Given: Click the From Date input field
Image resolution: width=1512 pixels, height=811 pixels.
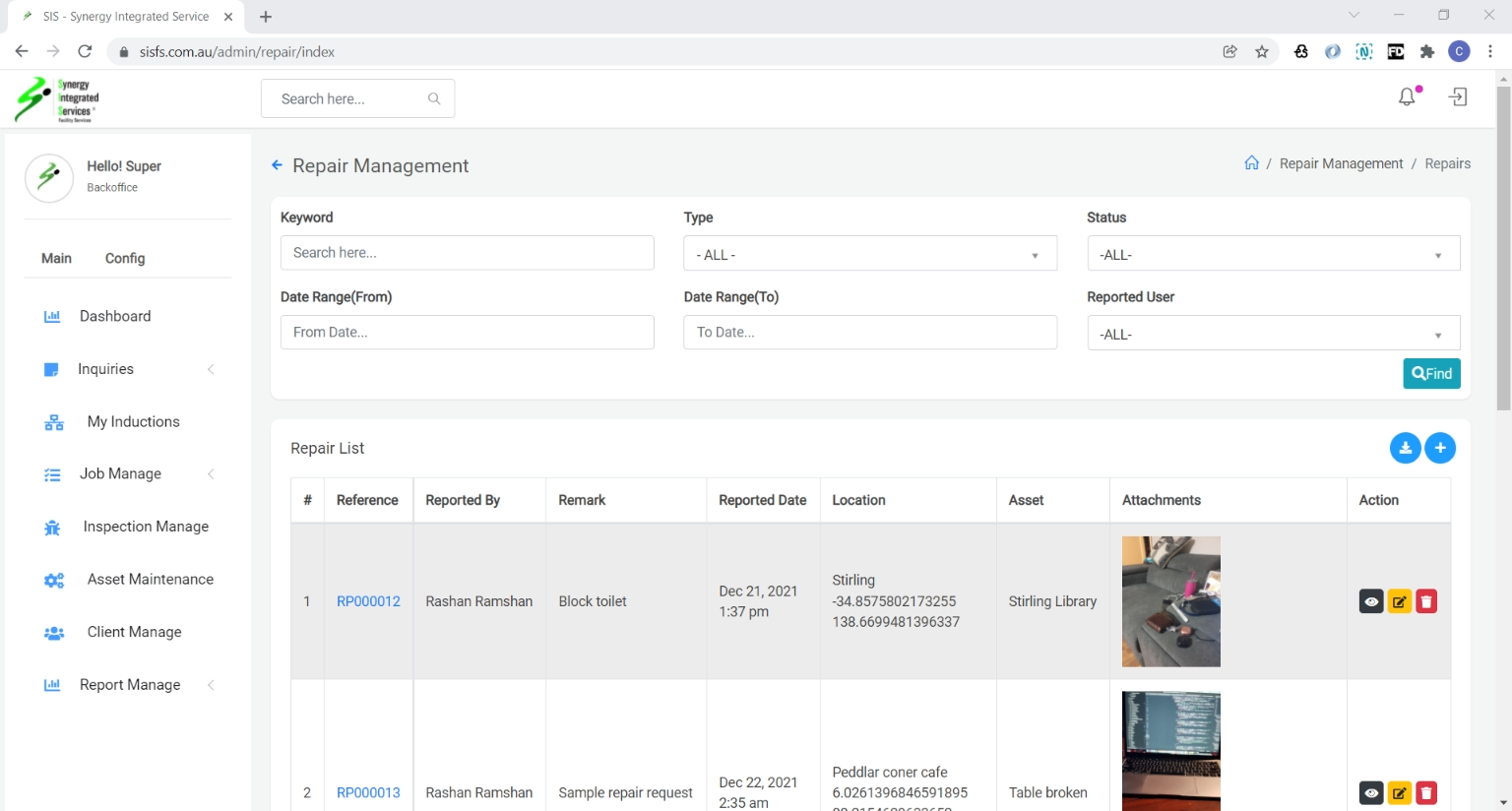Looking at the screenshot, I should click(x=467, y=333).
